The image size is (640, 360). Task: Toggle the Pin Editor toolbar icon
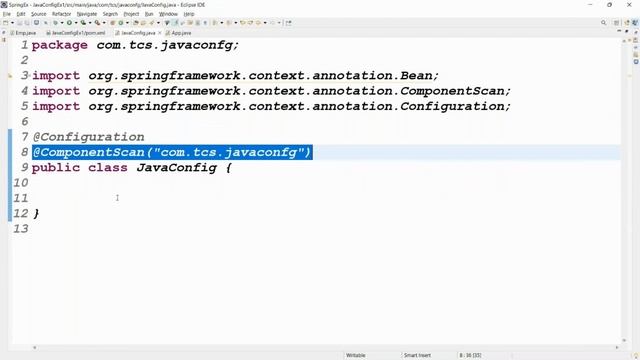[x=289, y=23]
